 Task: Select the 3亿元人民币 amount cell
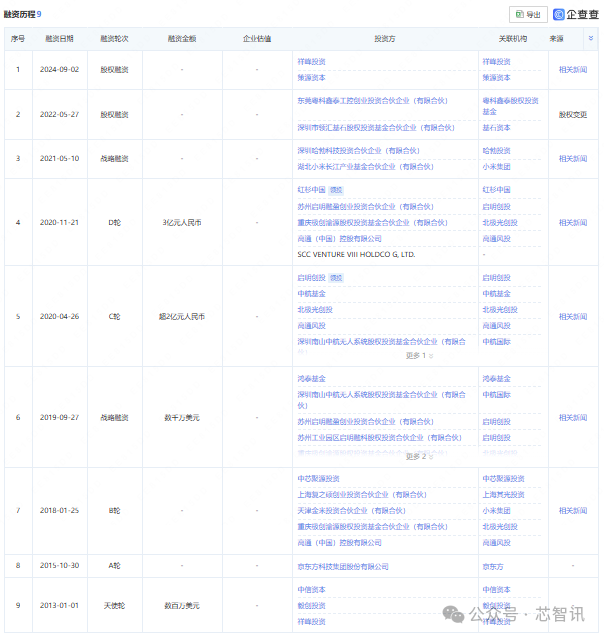[182, 222]
